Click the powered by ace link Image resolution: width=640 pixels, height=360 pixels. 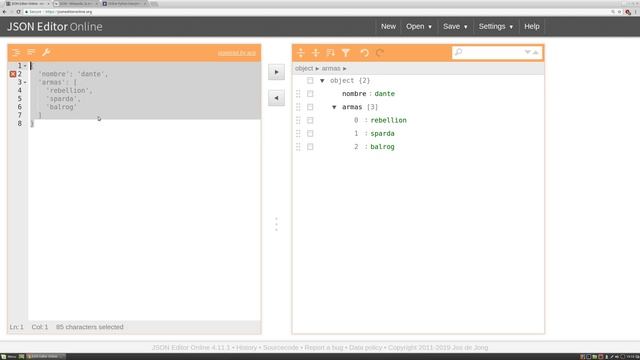[237, 53]
